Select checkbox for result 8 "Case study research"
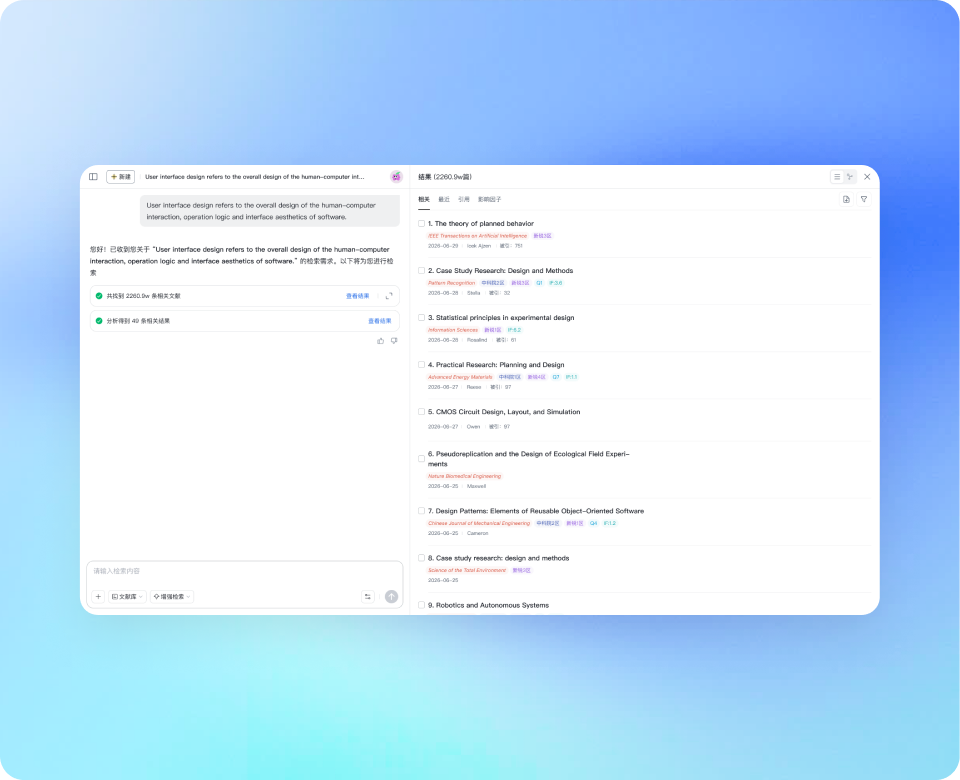Viewport: 960px width, 780px height. 421,558
